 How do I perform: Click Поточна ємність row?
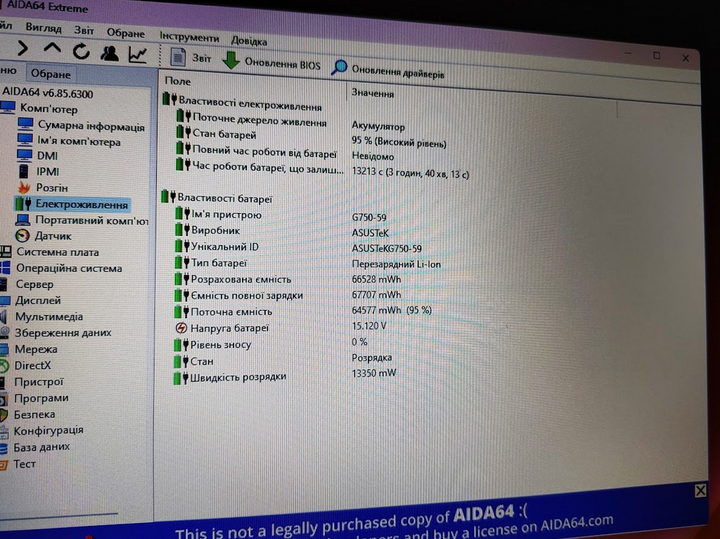303,311
